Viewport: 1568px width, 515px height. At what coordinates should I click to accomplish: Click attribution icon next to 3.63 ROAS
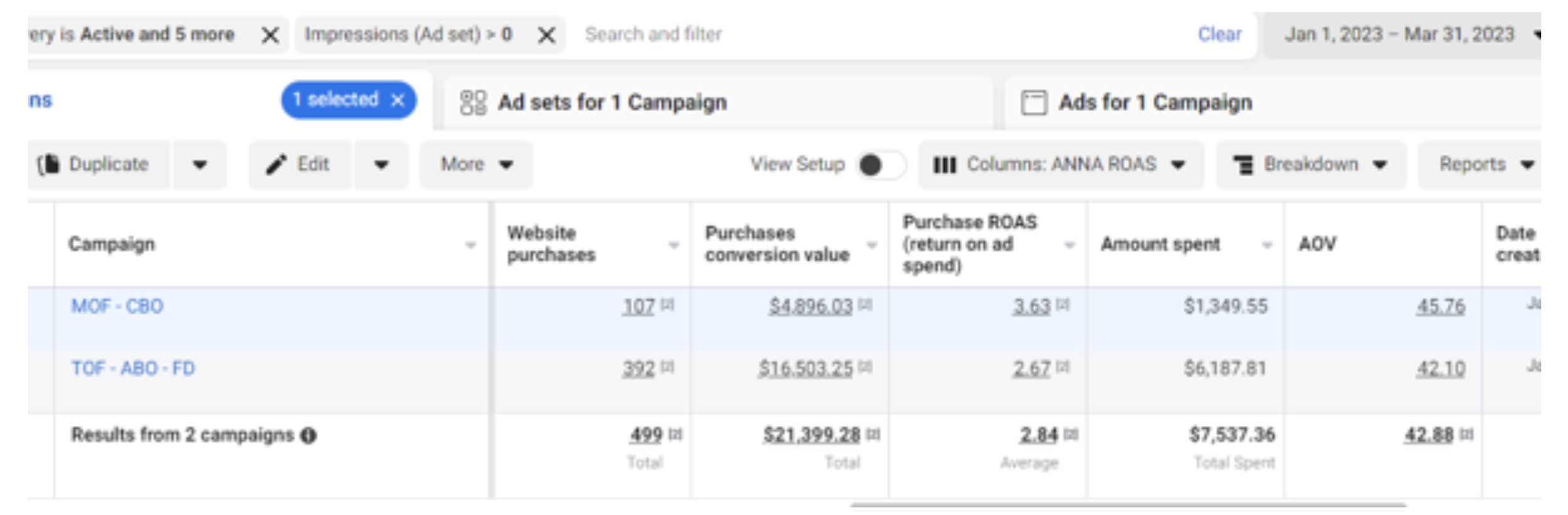[1062, 305]
